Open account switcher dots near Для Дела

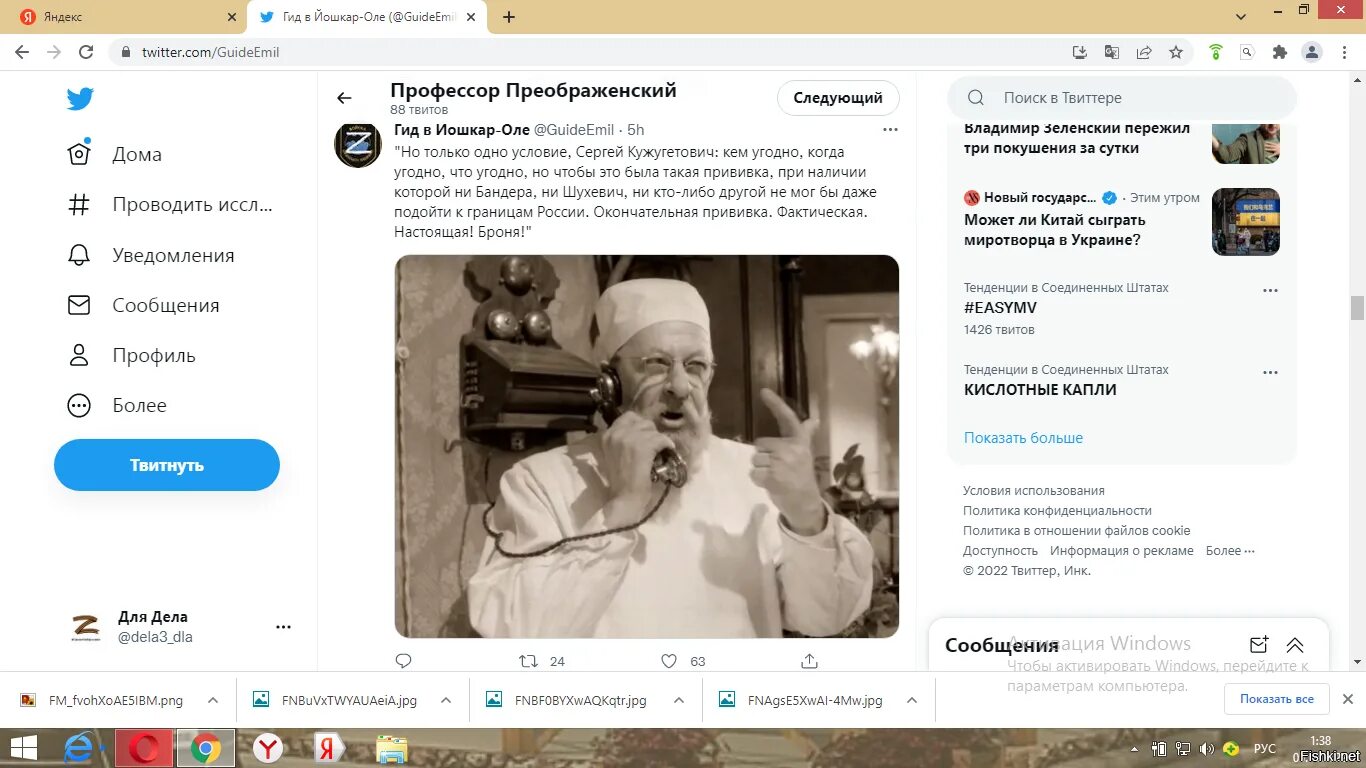pyautogui.click(x=283, y=627)
